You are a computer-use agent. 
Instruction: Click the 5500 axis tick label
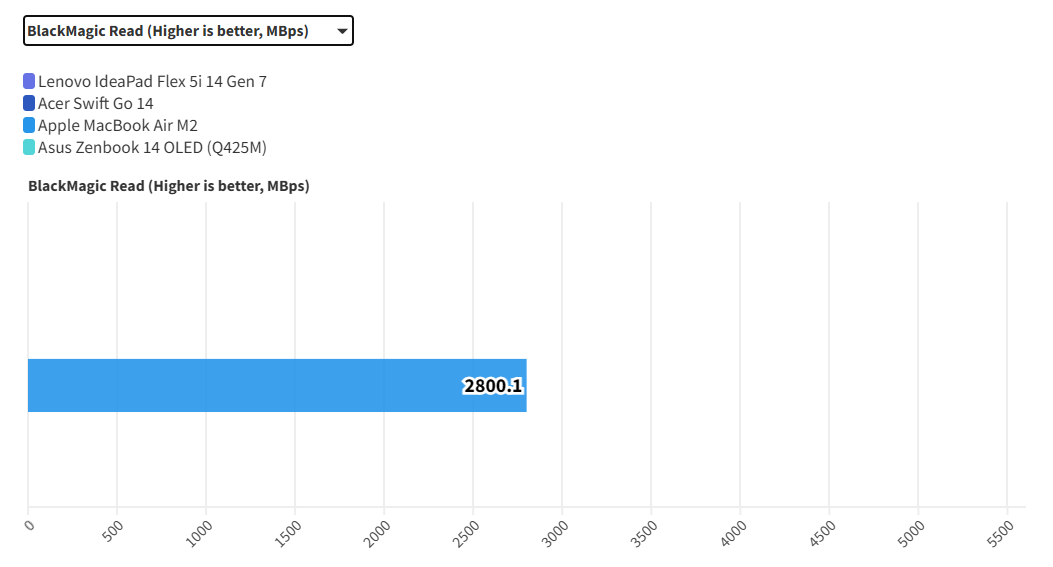click(1000, 532)
